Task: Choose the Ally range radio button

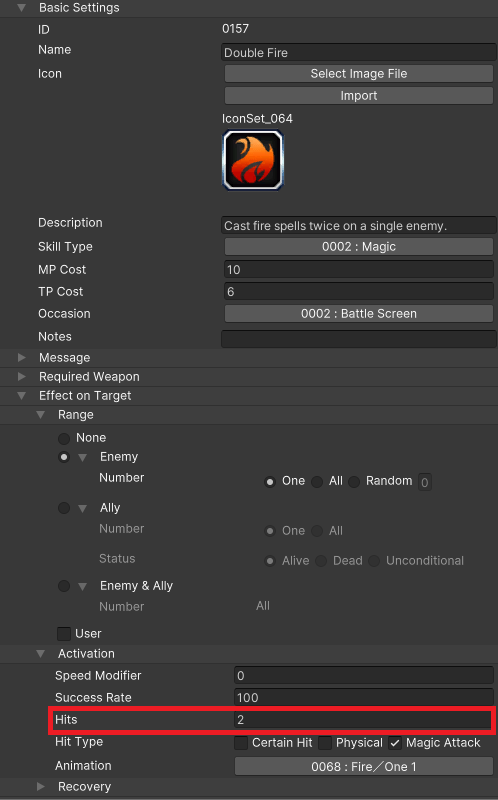Action: pos(64,508)
